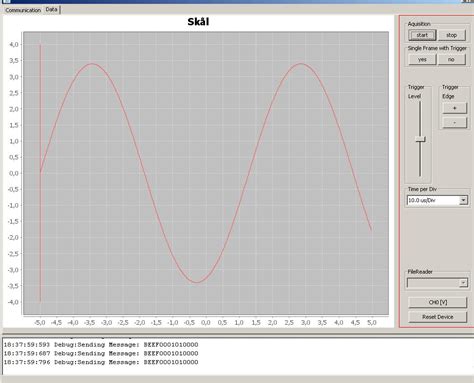Start the acquisition
This screenshot has height=383, width=474.
click(422, 35)
